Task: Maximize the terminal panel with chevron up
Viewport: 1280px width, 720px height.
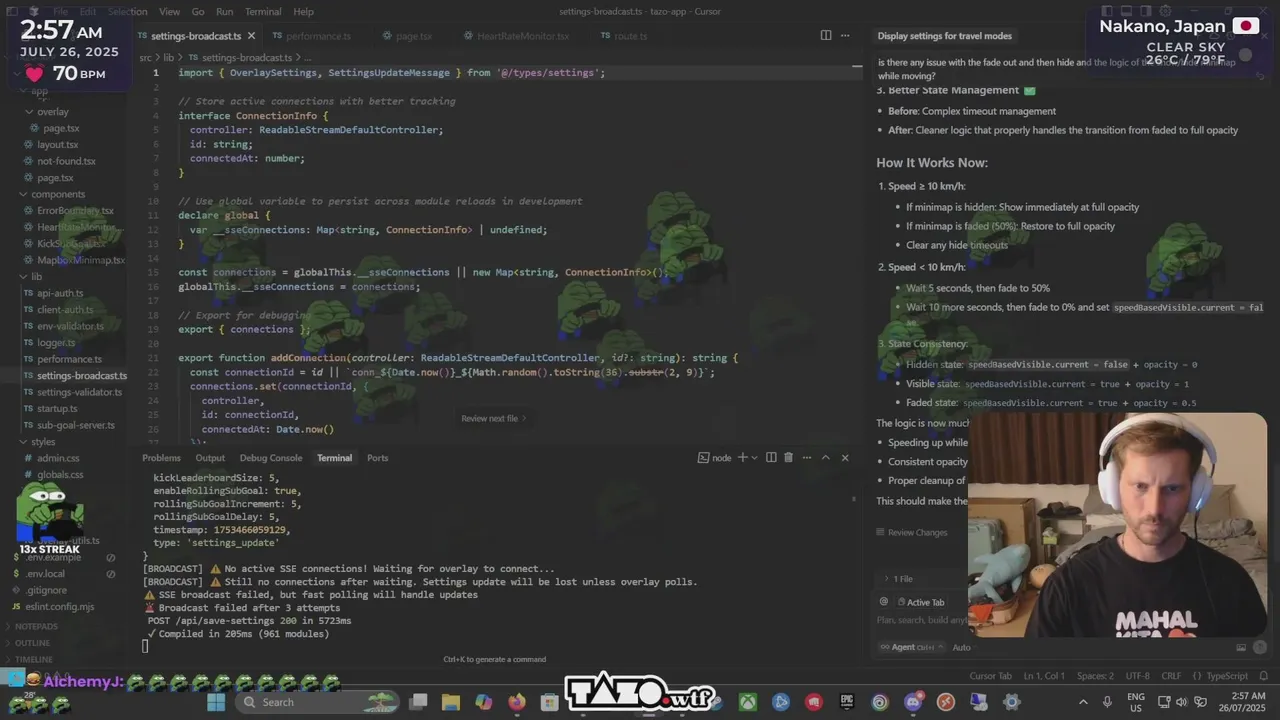Action: coord(825,457)
